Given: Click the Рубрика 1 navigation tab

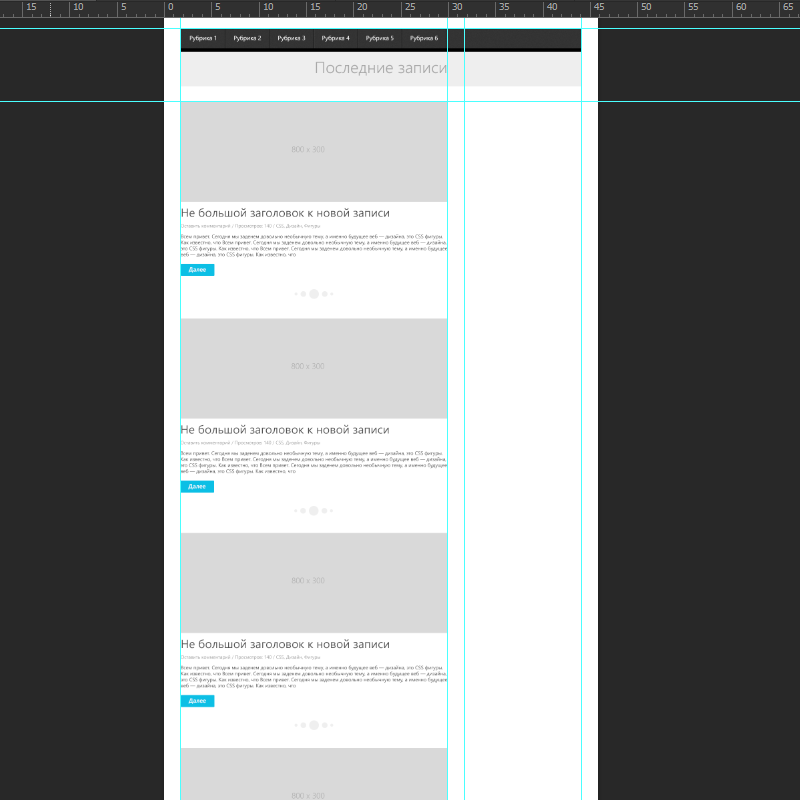Looking at the screenshot, I should point(203,38).
